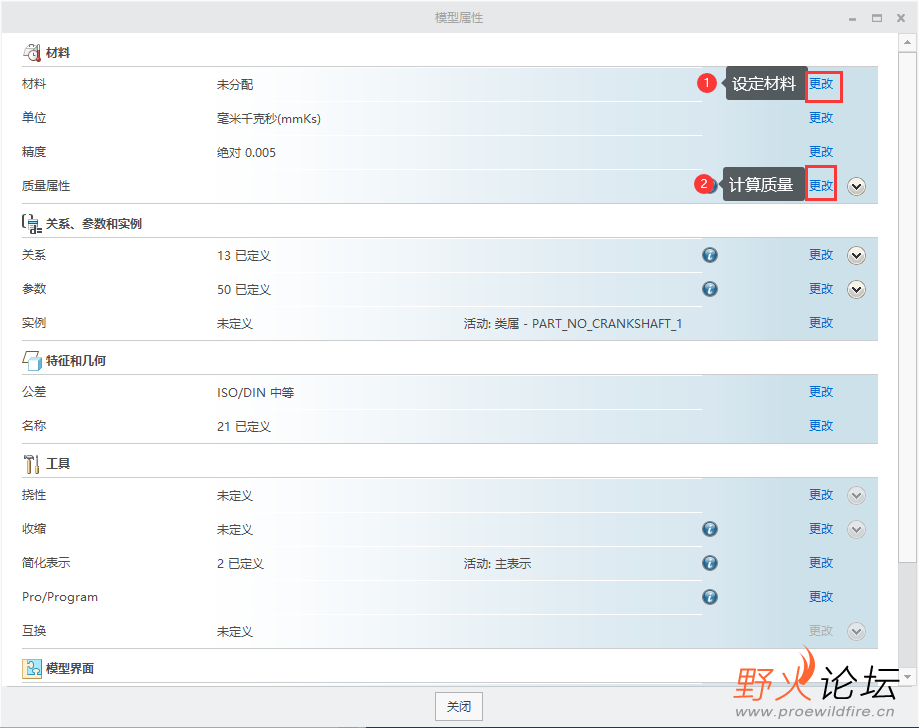Click 更改 link for 简化表示 row
919x728 pixels.
tap(821, 563)
